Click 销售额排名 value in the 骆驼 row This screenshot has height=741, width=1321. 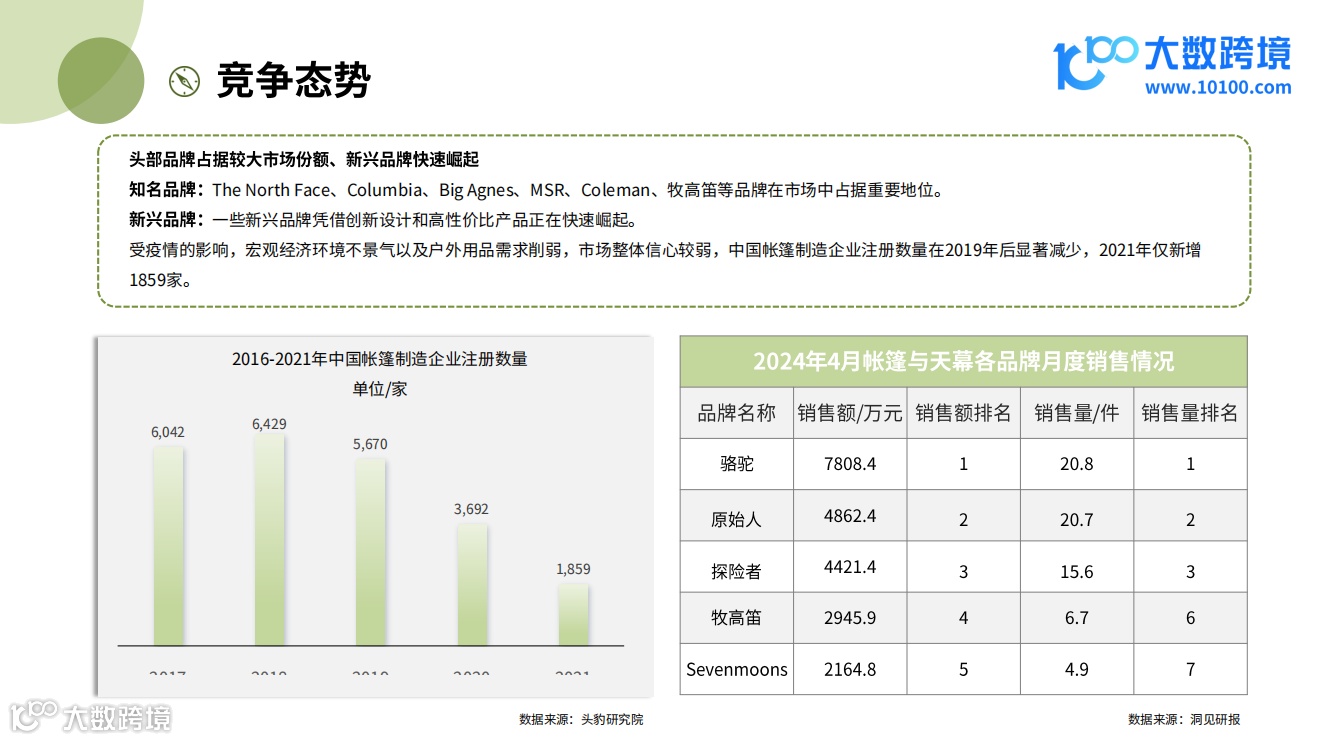964,464
